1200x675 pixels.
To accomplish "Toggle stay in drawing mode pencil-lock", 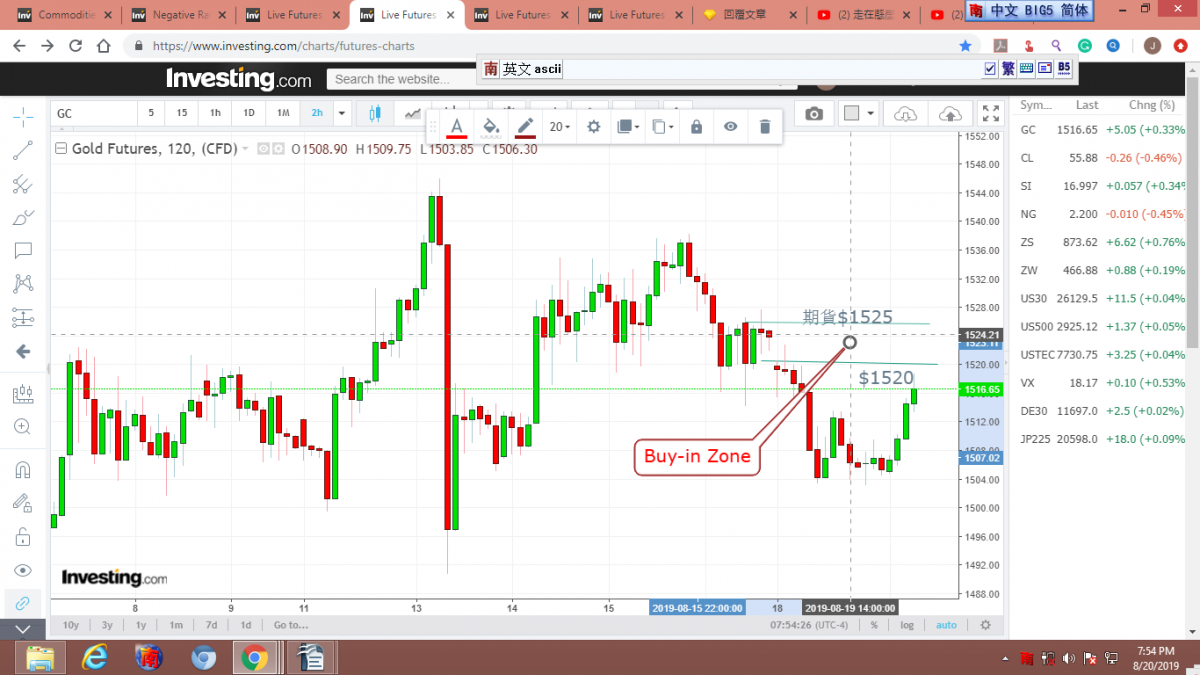I will point(23,502).
